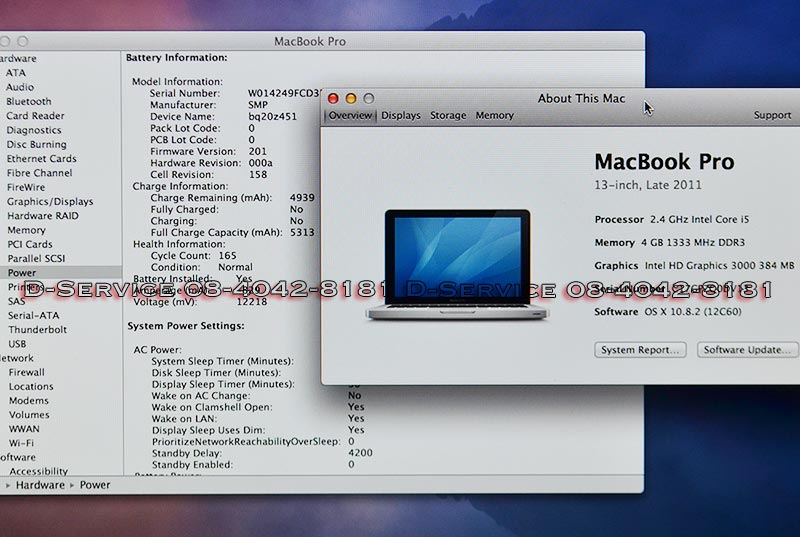Open Graphics/Displays section
Viewport: 800px width, 537px height.
tap(50, 201)
